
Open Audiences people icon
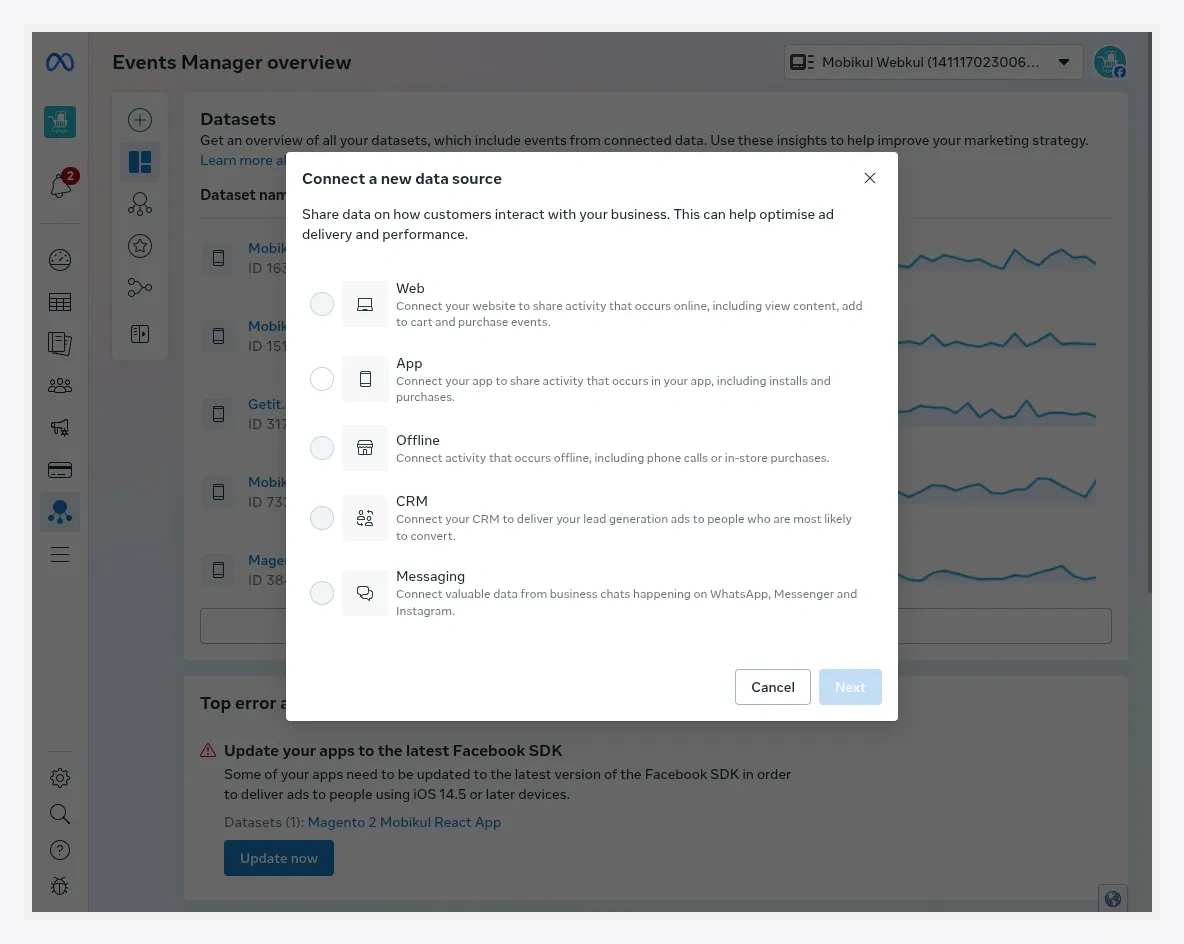(60, 386)
